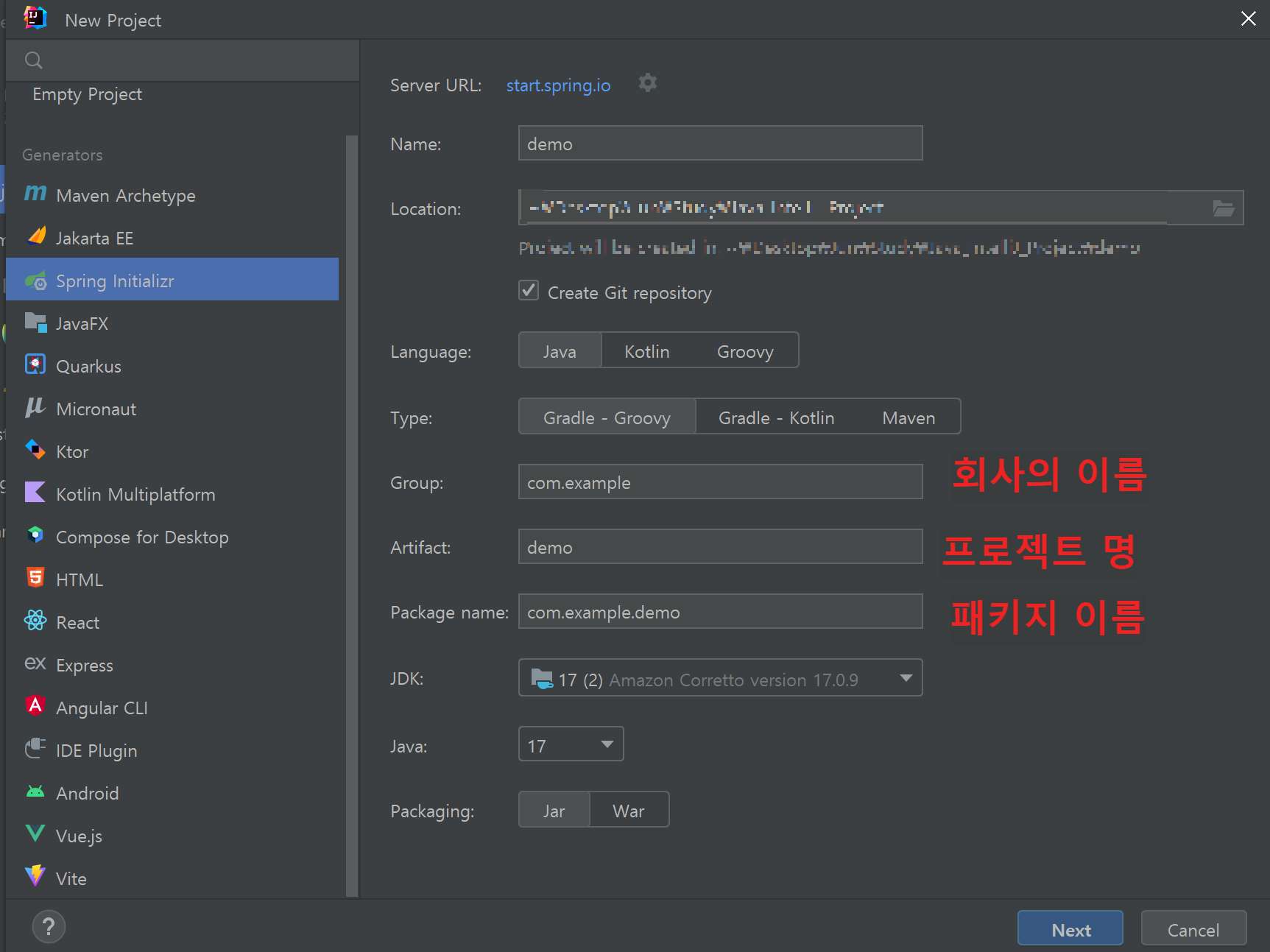Select Compose for Desktop entry

[172, 537]
